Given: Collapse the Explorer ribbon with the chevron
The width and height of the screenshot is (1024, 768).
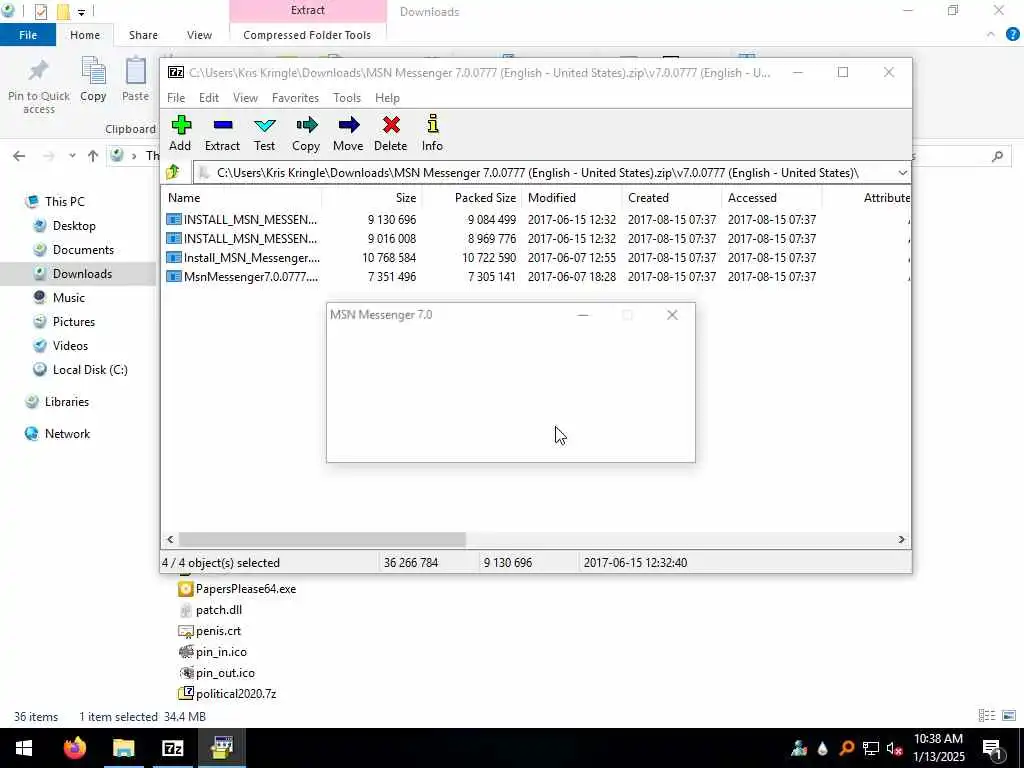Looking at the screenshot, I should click(x=991, y=35).
